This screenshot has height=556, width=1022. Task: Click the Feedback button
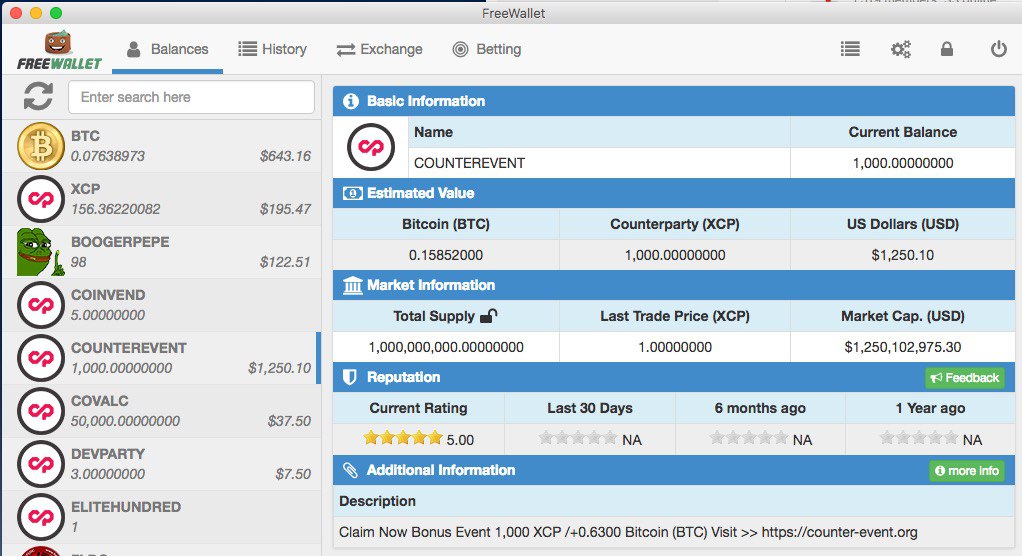[965, 378]
